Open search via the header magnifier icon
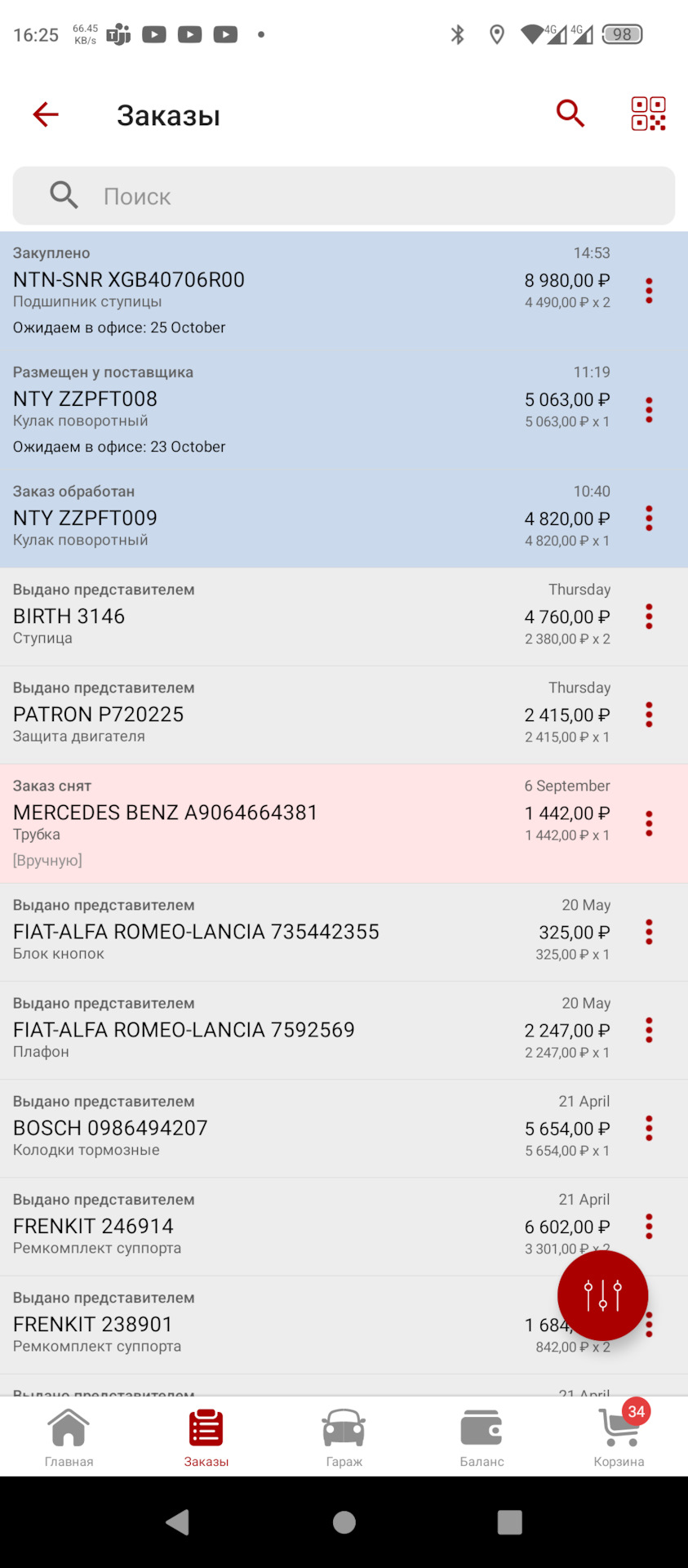This screenshot has height=1568, width=688. point(570,114)
